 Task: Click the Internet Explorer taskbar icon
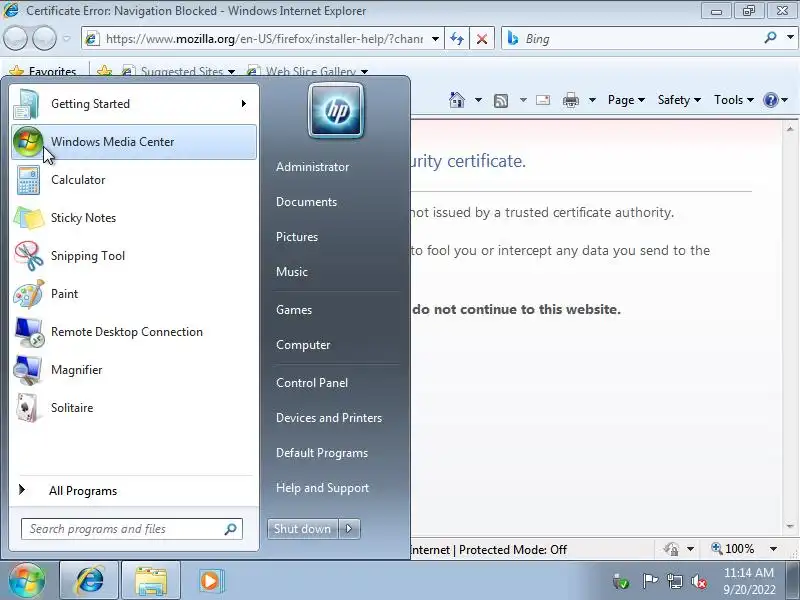[x=90, y=580]
